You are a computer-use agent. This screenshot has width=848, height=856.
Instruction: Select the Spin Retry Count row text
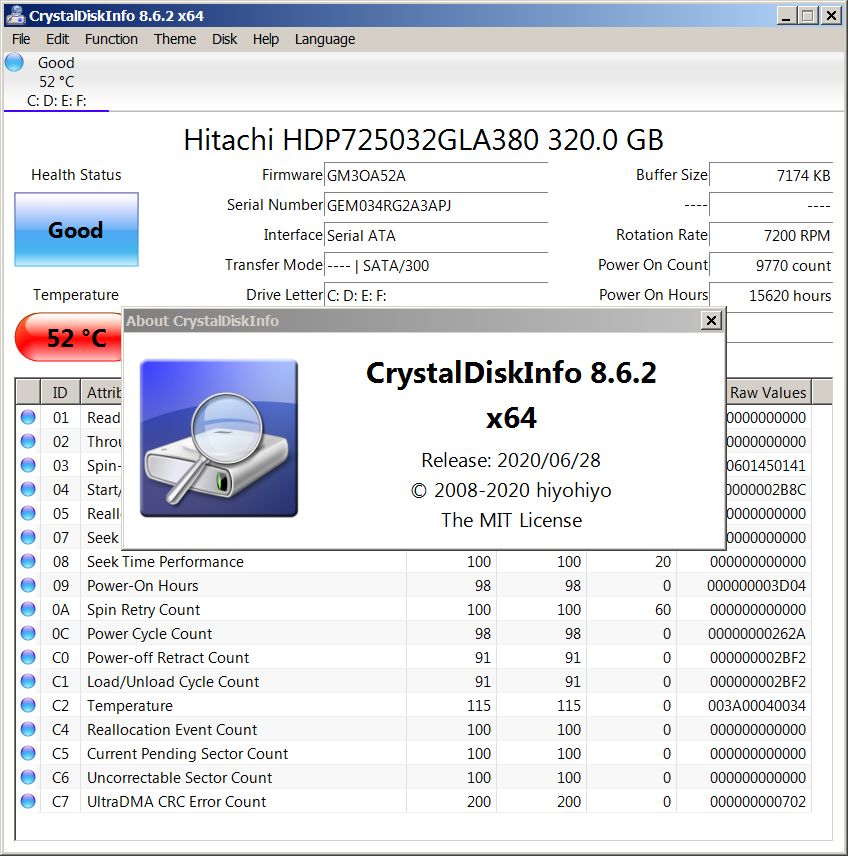click(x=144, y=610)
